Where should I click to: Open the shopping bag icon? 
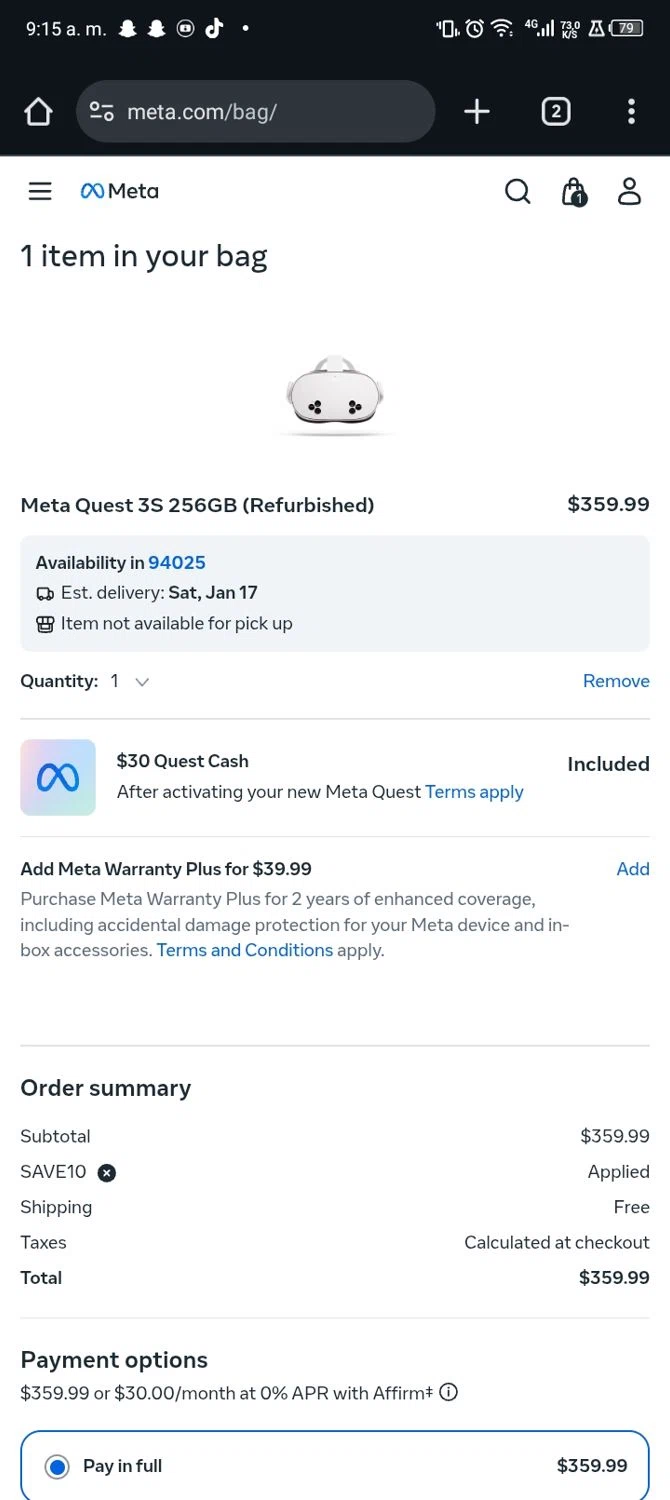pos(573,191)
